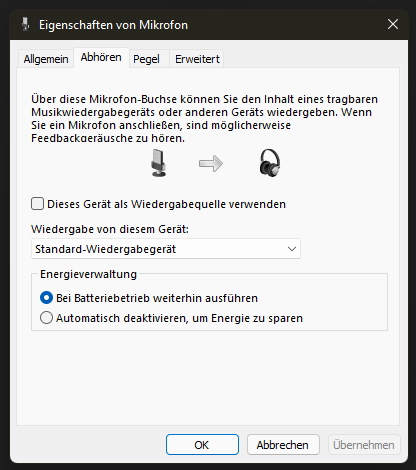Click the Abbrechen button
Viewport: 416px width, 470px height.
click(283, 445)
